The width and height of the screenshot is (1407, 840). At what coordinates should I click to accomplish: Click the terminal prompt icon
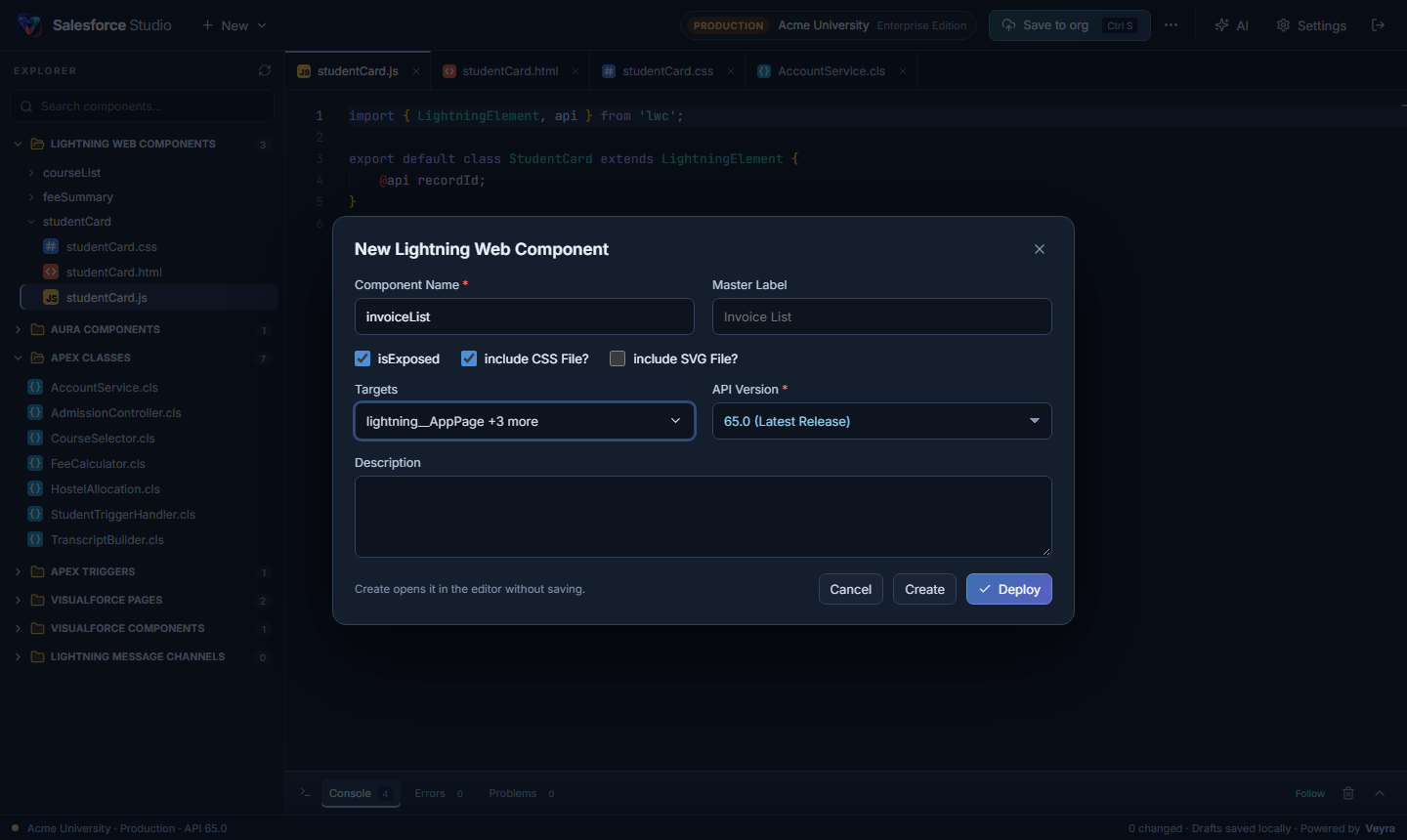pyautogui.click(x=305, y=793)
